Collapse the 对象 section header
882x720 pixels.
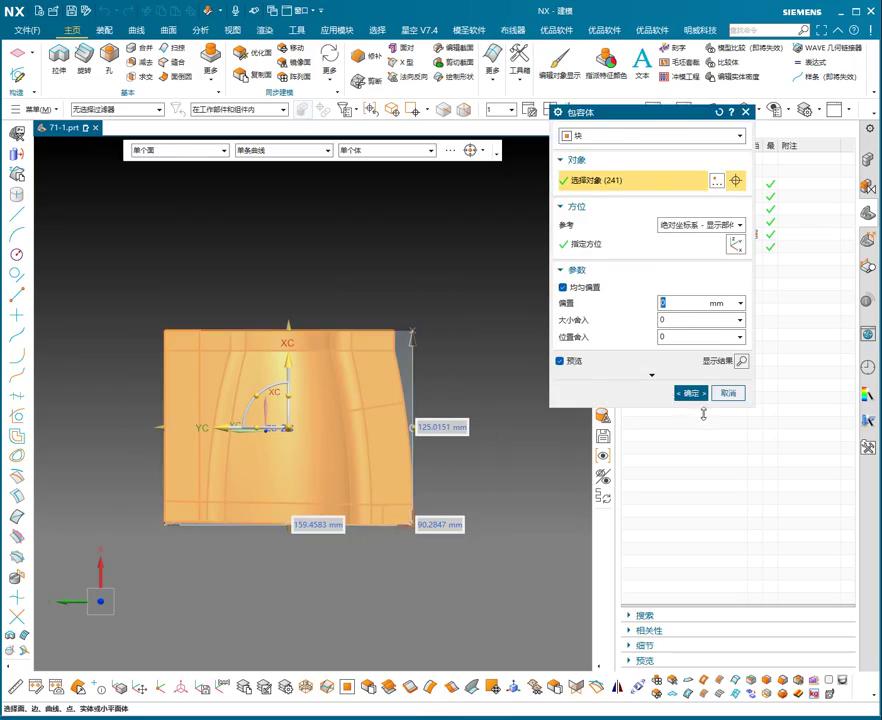(x=576, y=160)
